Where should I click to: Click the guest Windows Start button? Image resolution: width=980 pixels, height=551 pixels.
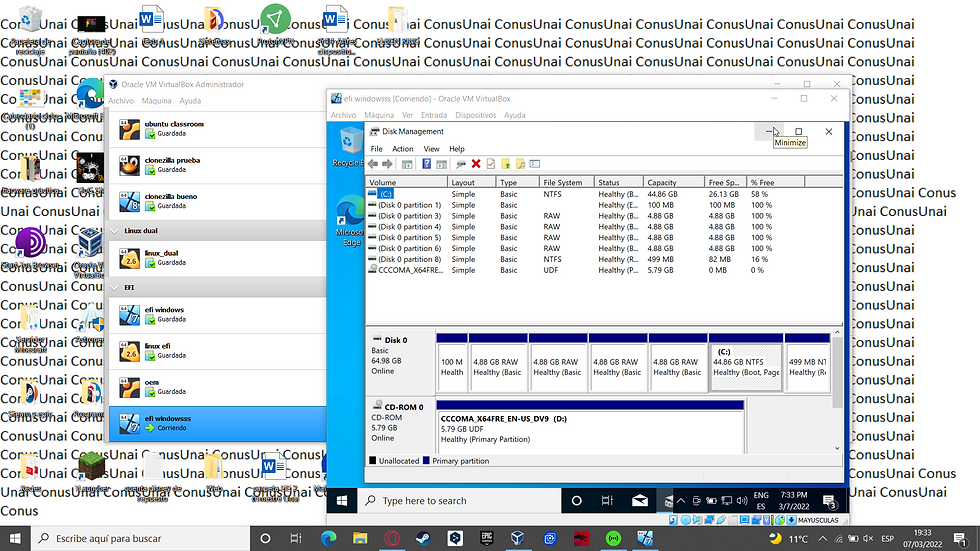(342, 500)
